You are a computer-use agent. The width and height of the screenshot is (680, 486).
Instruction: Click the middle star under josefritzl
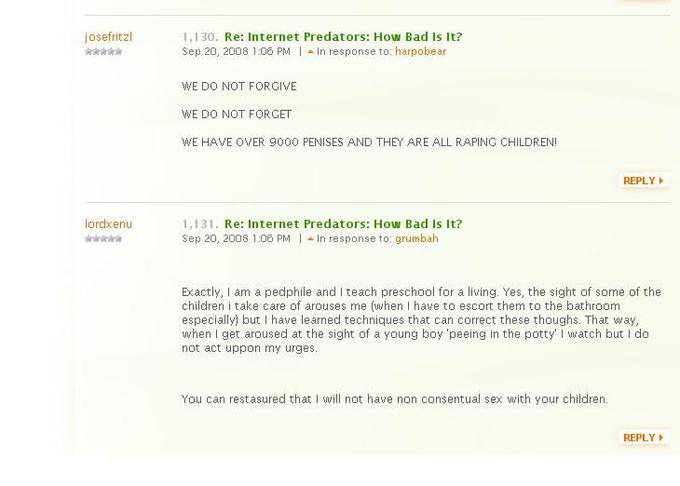(104, 52)
